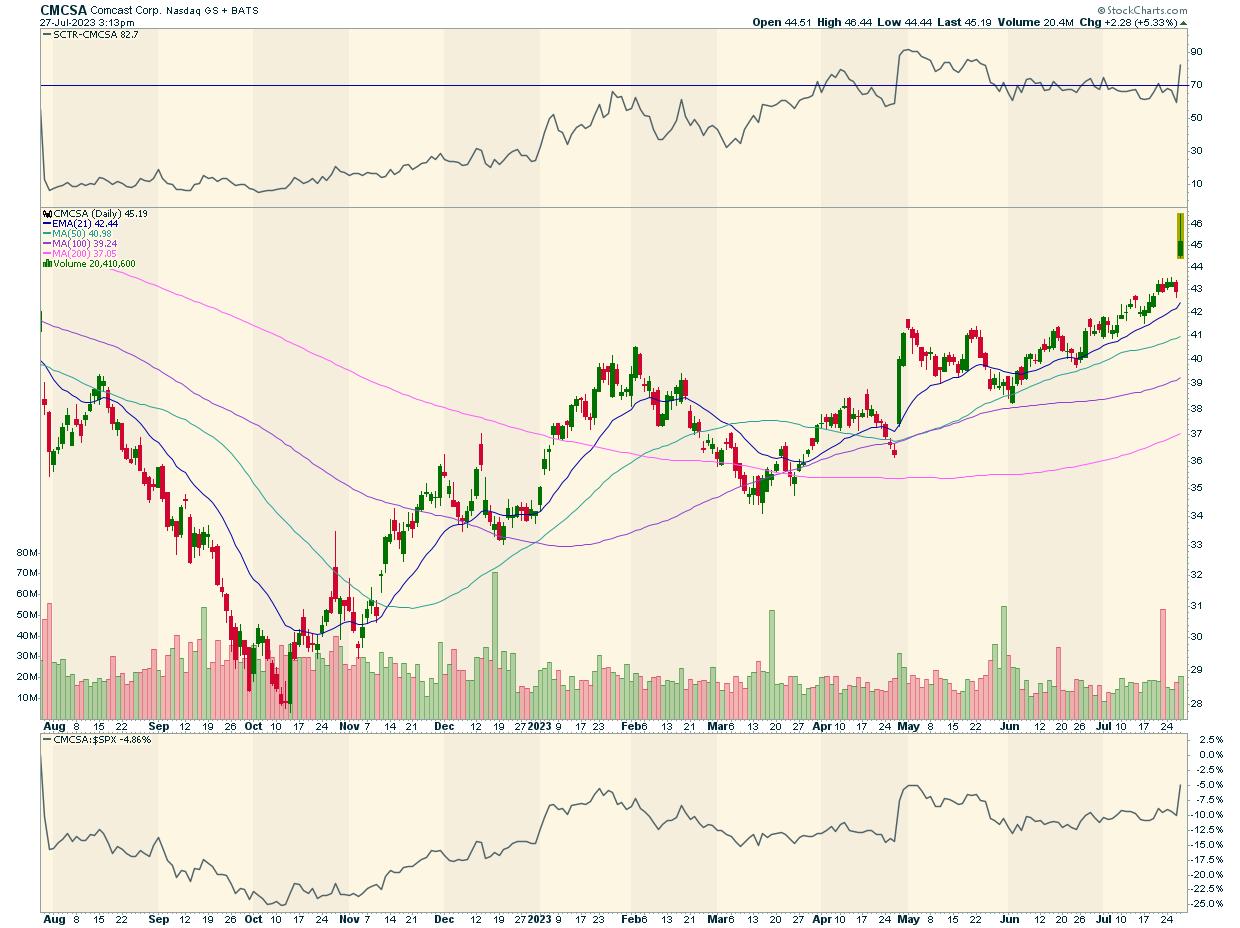Click the latest highlighted green candlestick
This screenshot has width=1240, height=928.
coord(1181,238)
